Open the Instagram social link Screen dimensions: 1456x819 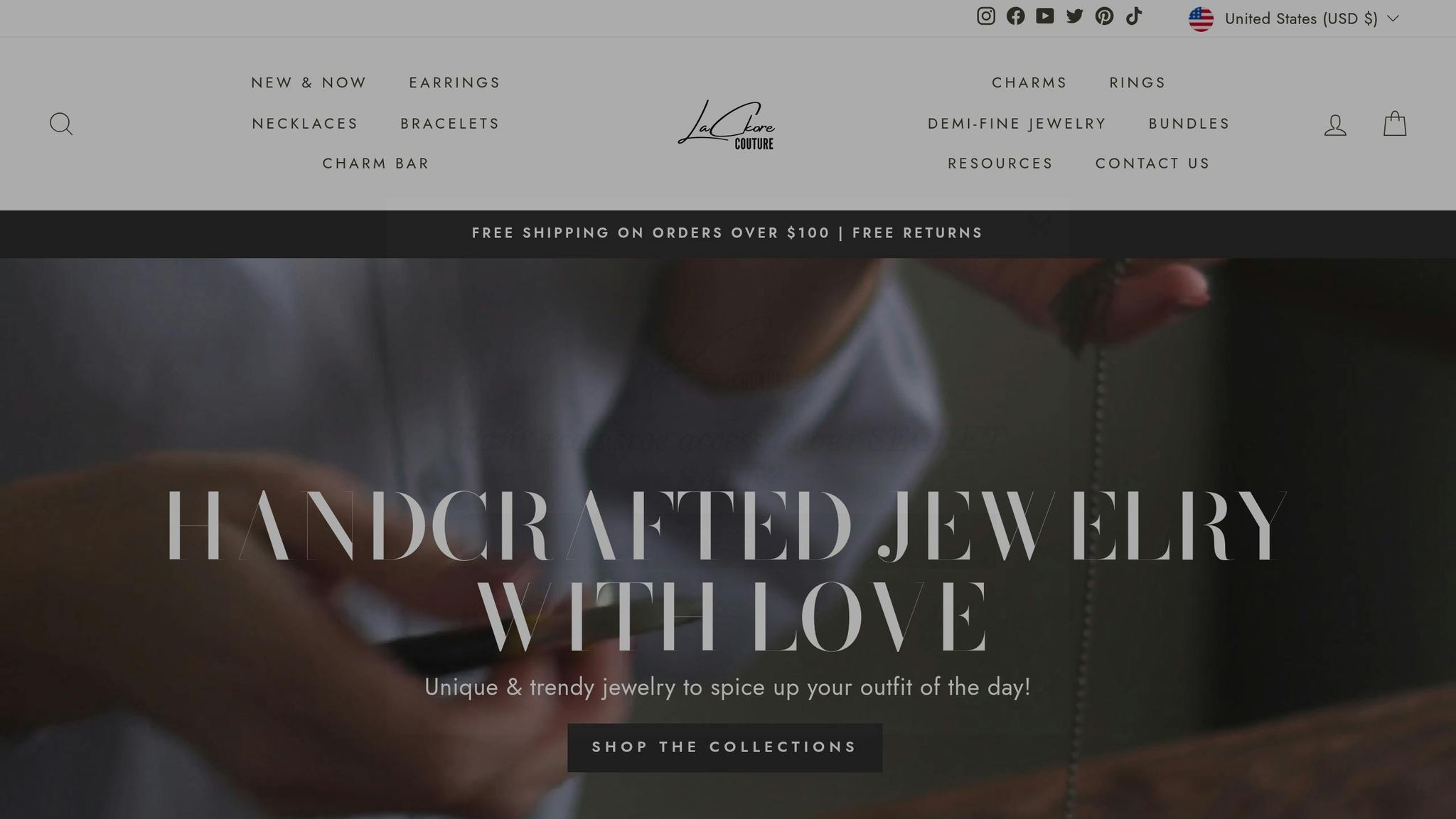point(985,16)
